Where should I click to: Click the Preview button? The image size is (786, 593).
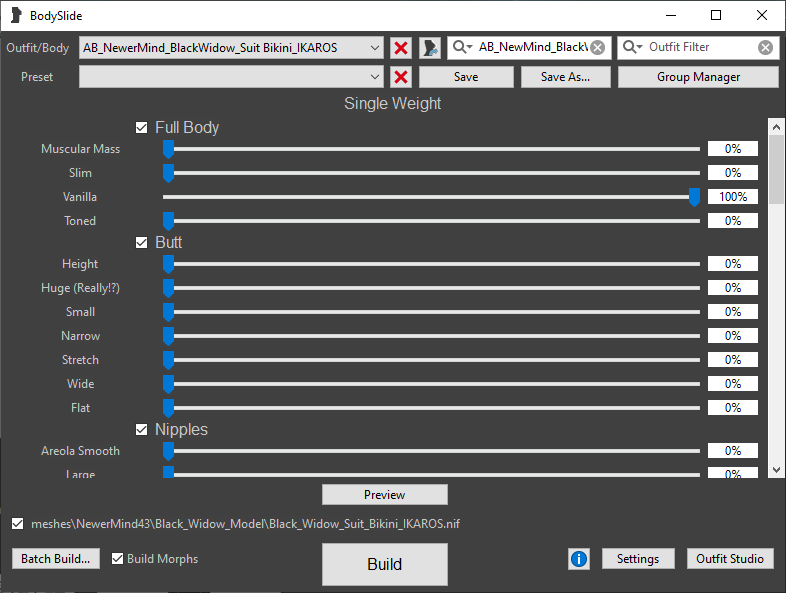click(x=384, y=495)
